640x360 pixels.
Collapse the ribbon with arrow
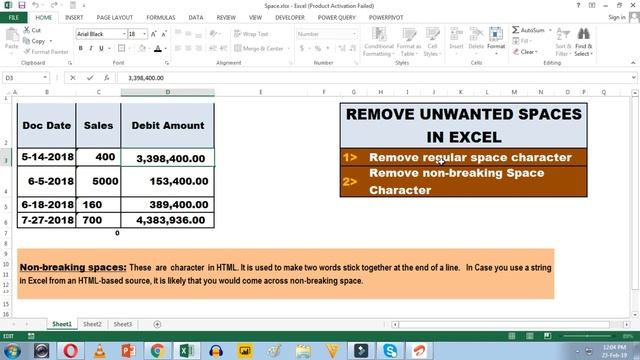633,63
